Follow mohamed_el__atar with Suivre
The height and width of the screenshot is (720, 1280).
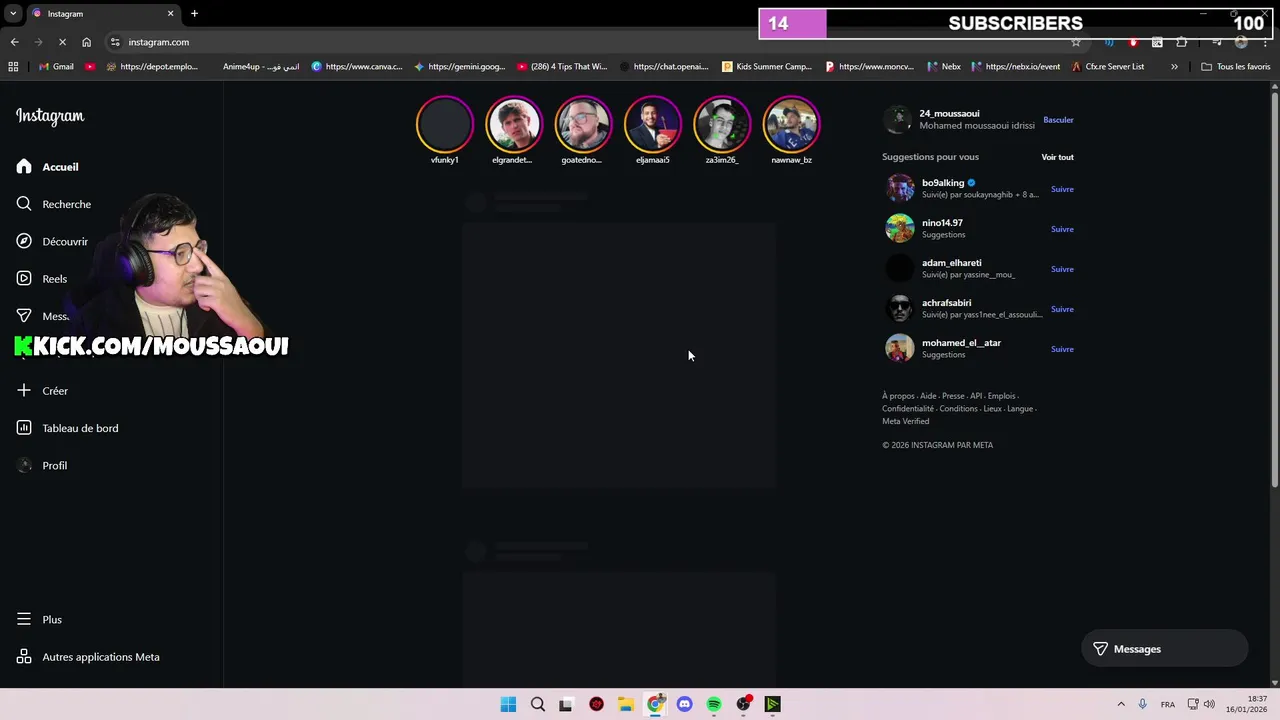1062,349
